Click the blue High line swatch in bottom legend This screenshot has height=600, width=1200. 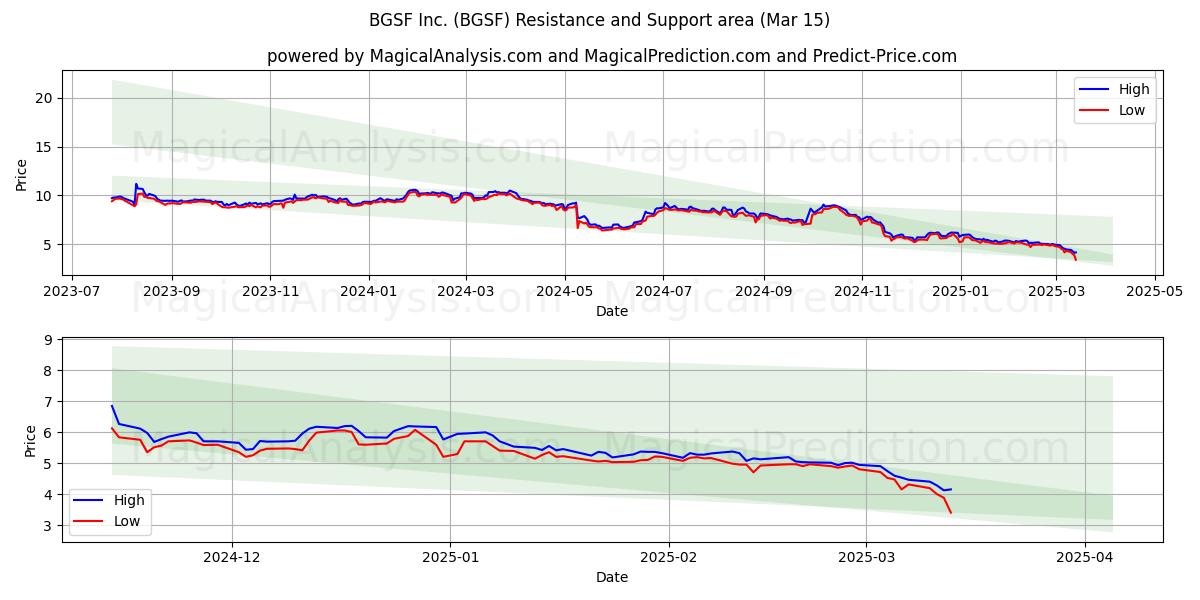point(89,501)
